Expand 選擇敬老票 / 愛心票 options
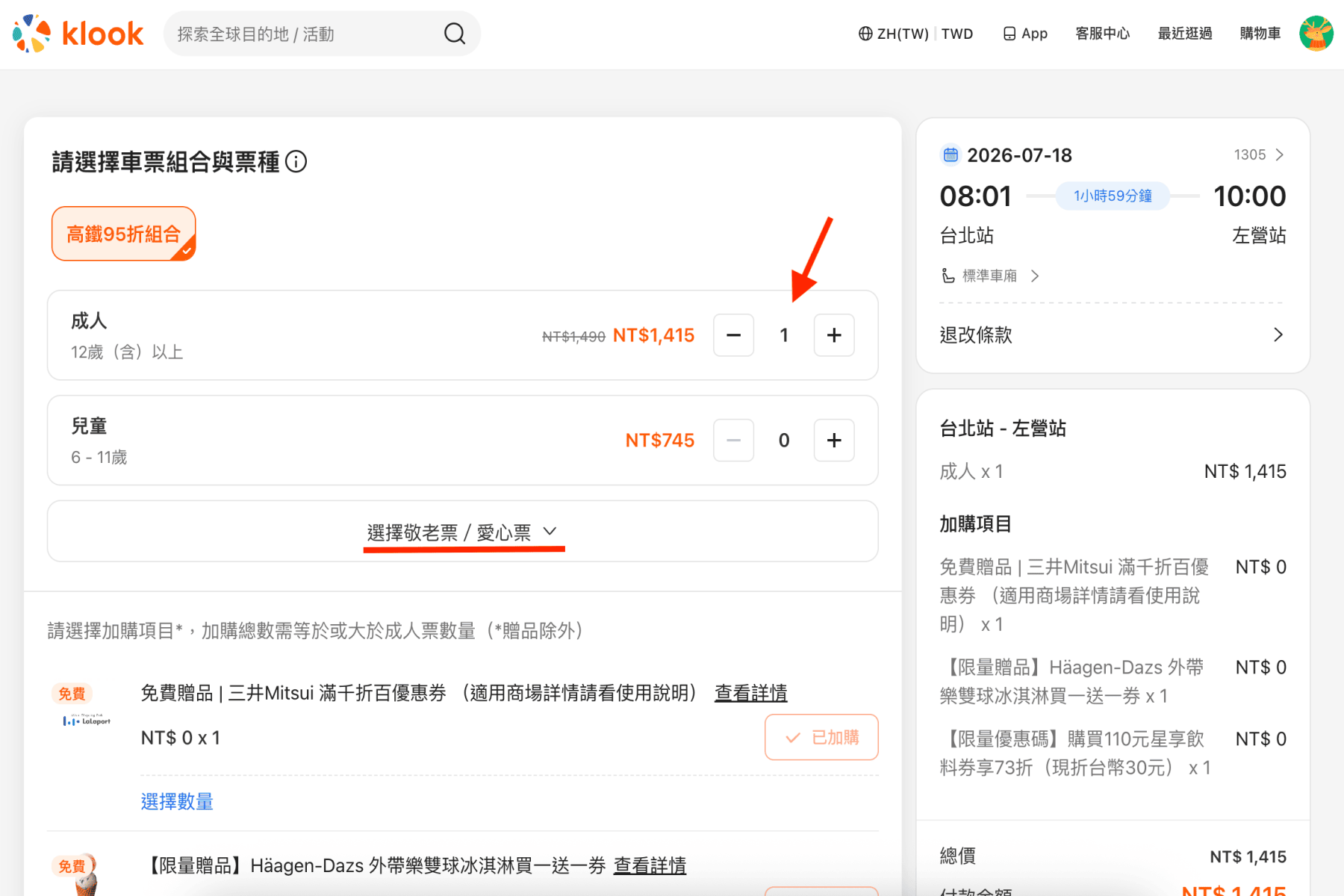 click(x=463, y=532)
